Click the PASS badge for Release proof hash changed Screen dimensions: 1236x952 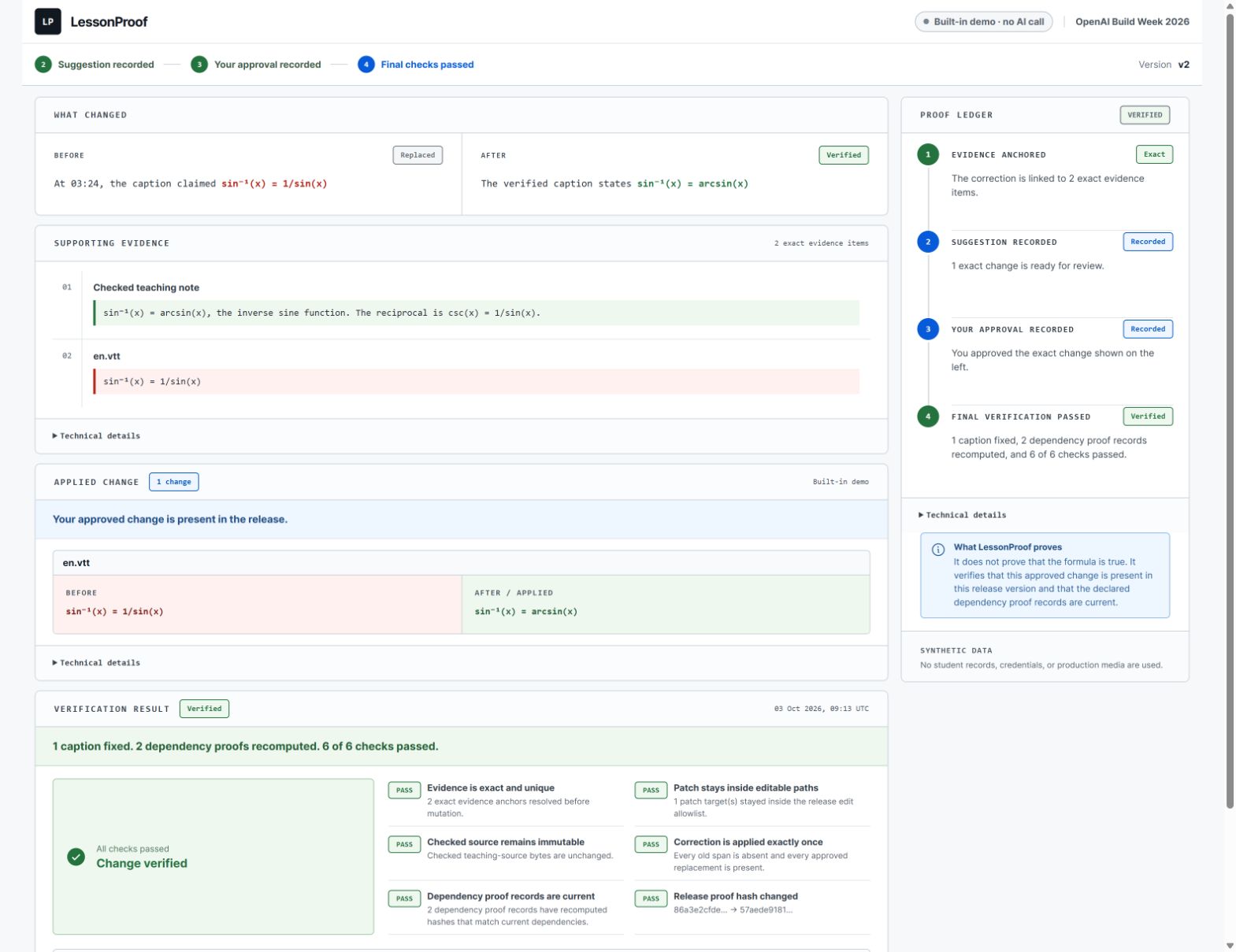651,899
